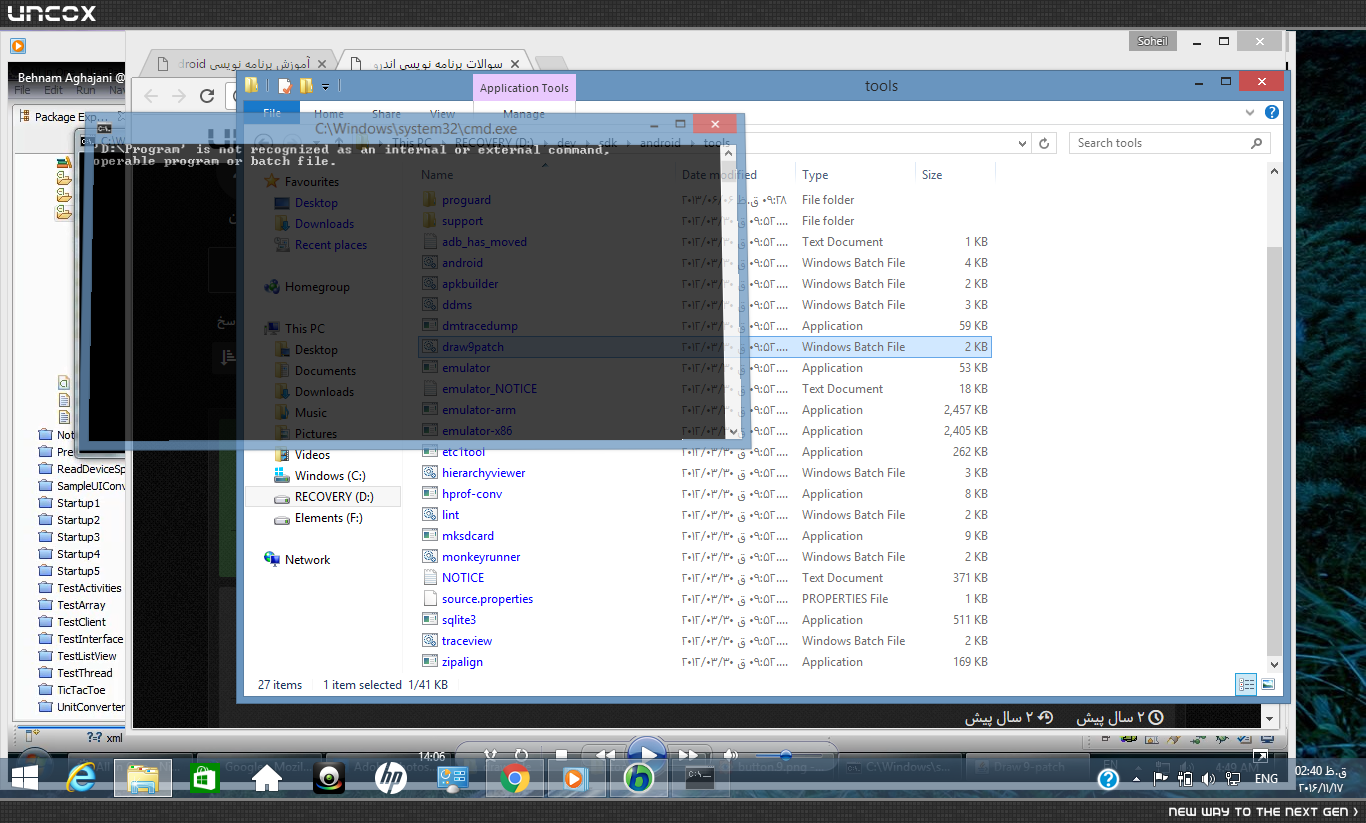Click the TestListView project folder icon
1366x823 pixels.
coord(45,656)
